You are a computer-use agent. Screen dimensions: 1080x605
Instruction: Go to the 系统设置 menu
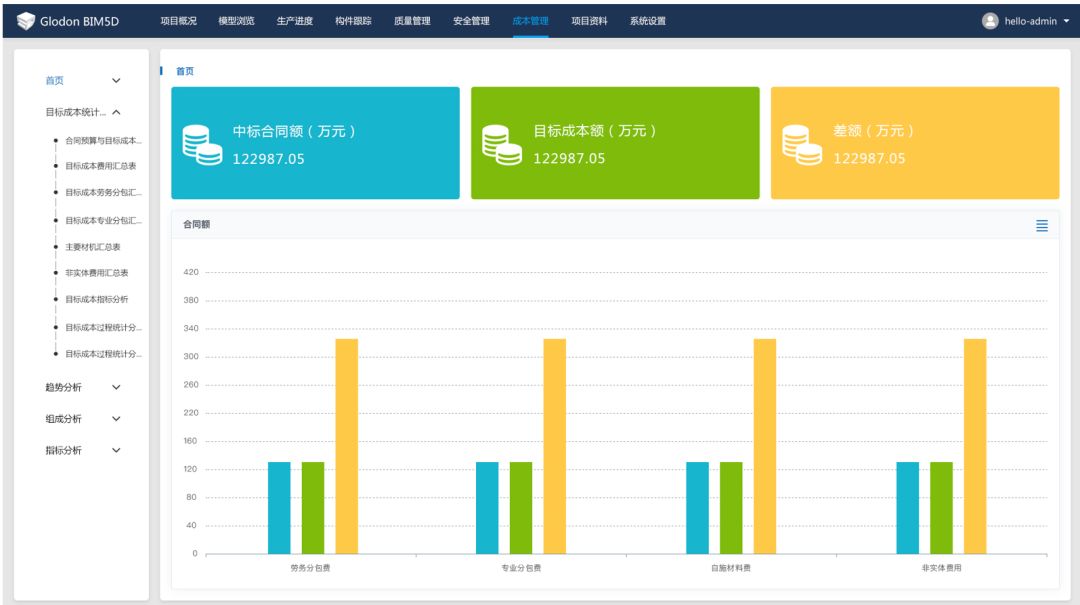647,21
